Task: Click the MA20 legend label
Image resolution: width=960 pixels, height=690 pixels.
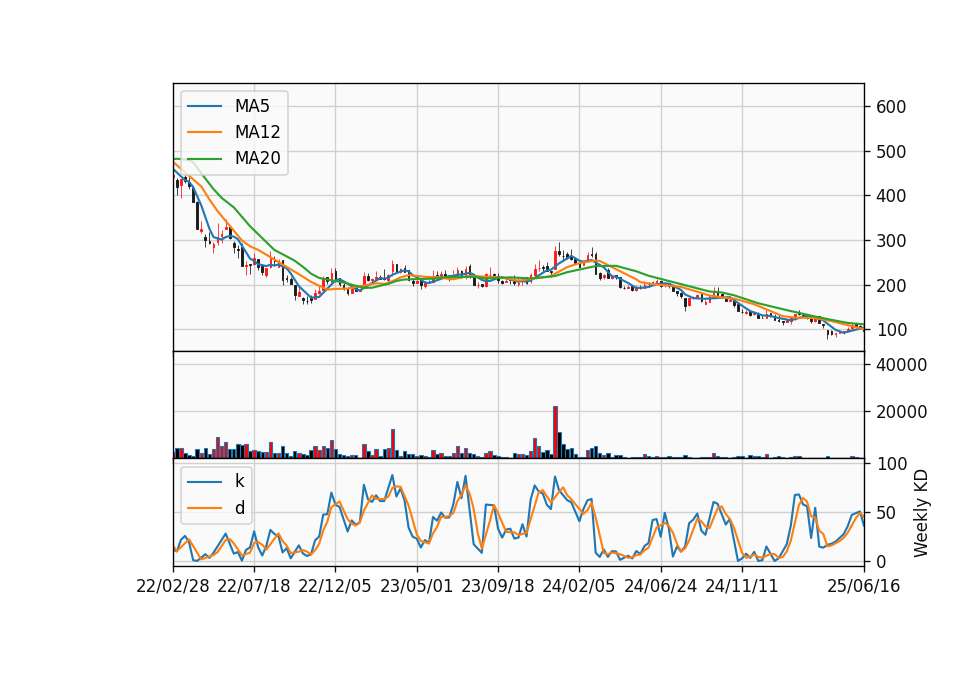Action: pyautogui.click(x=257, y=158)
